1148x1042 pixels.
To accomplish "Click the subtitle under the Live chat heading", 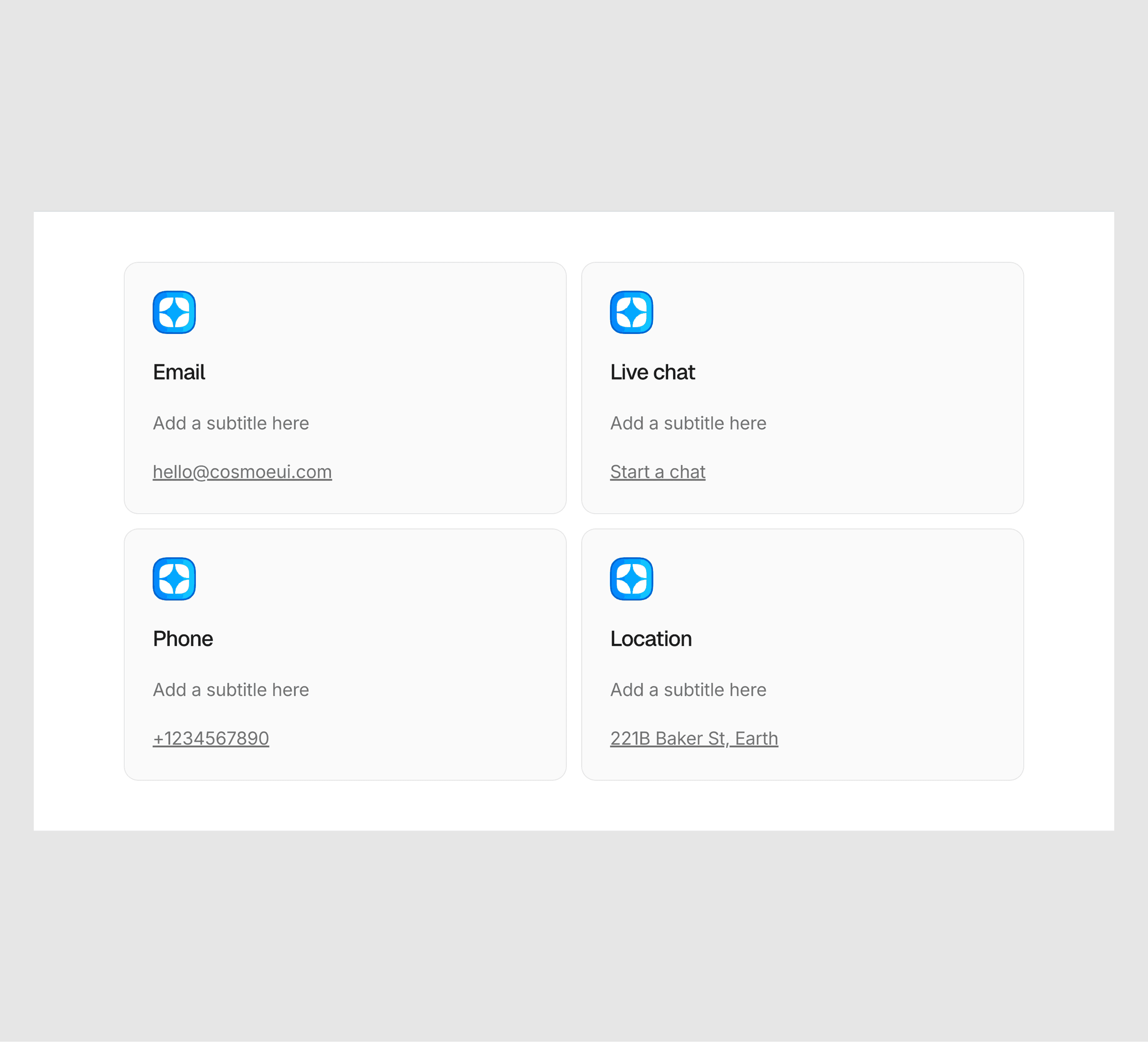I will [x=688, y=423].
